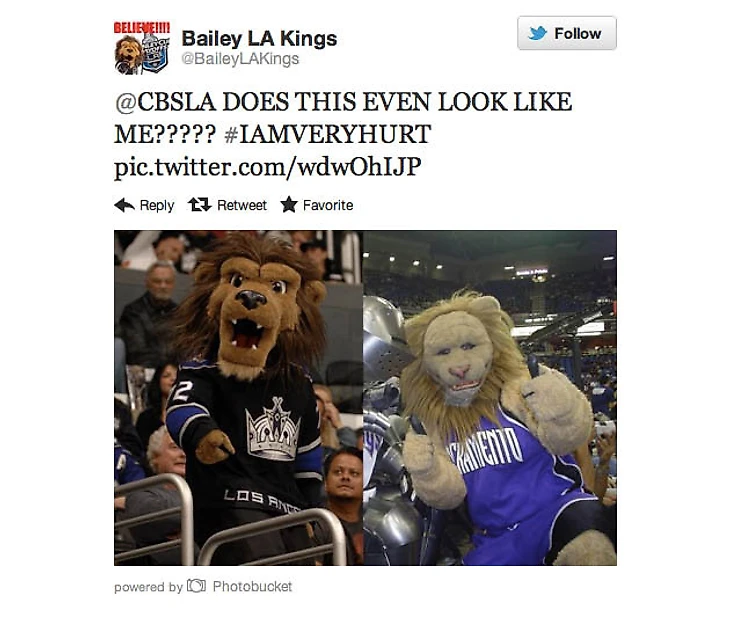Click the Retweet arrows icon
Image resolution: width=730 pixels, height=618 pixels.
199,204
